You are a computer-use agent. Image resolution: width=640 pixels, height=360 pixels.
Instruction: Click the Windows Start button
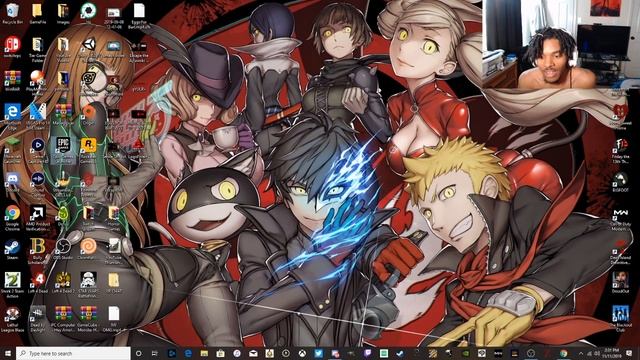[x=8, y=353]
